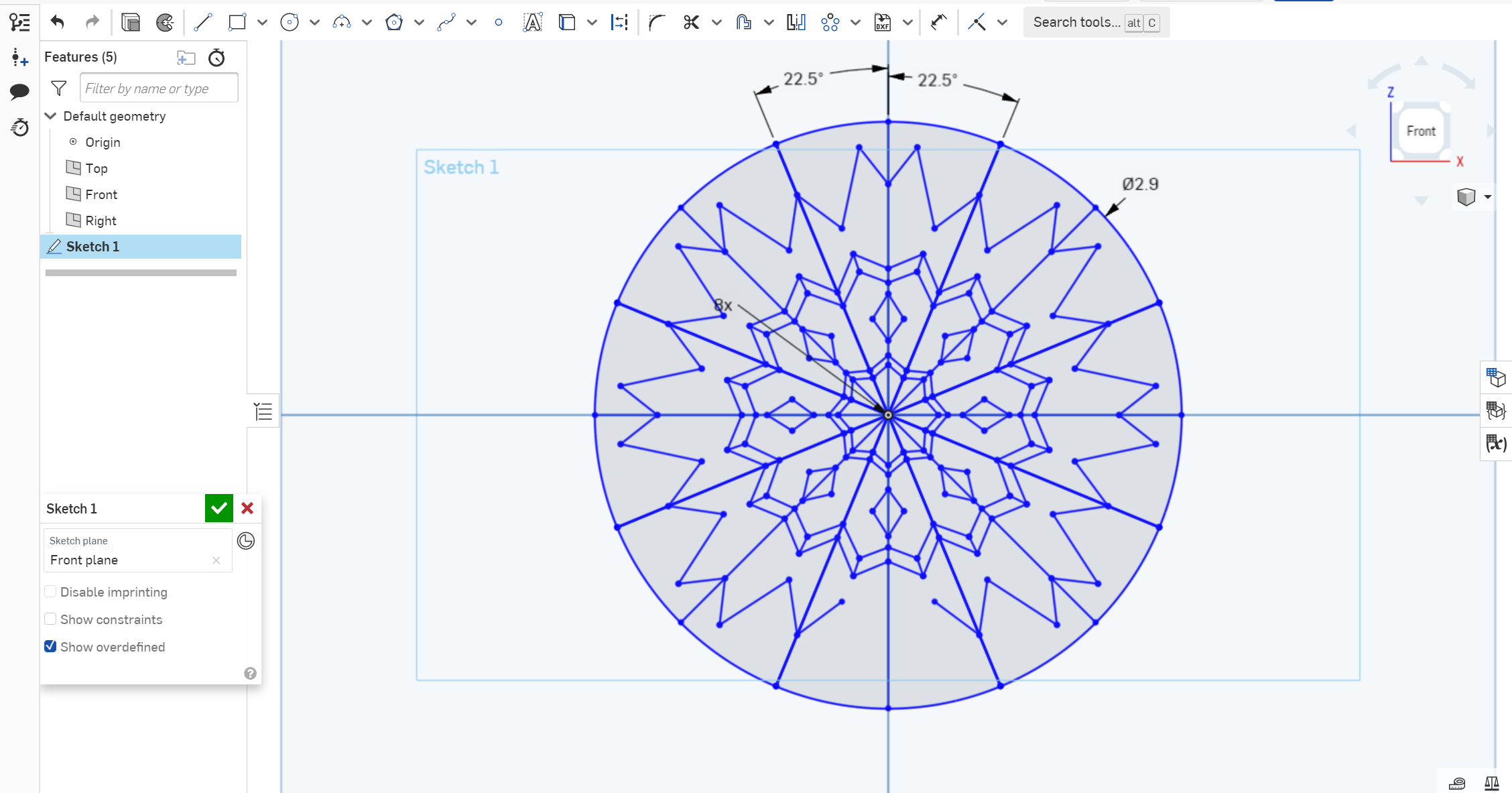Enable Disable imprinting checkbox
Image resolution: width=1512 pixels, height=793 pixels.
click(50, 591)
